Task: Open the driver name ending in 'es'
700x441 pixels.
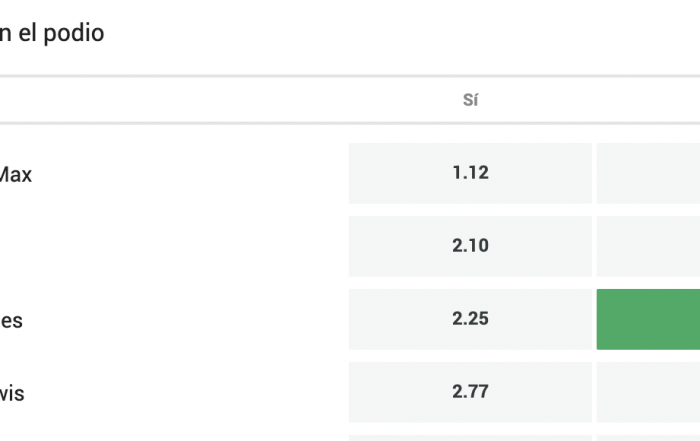Action: (11, 321)
